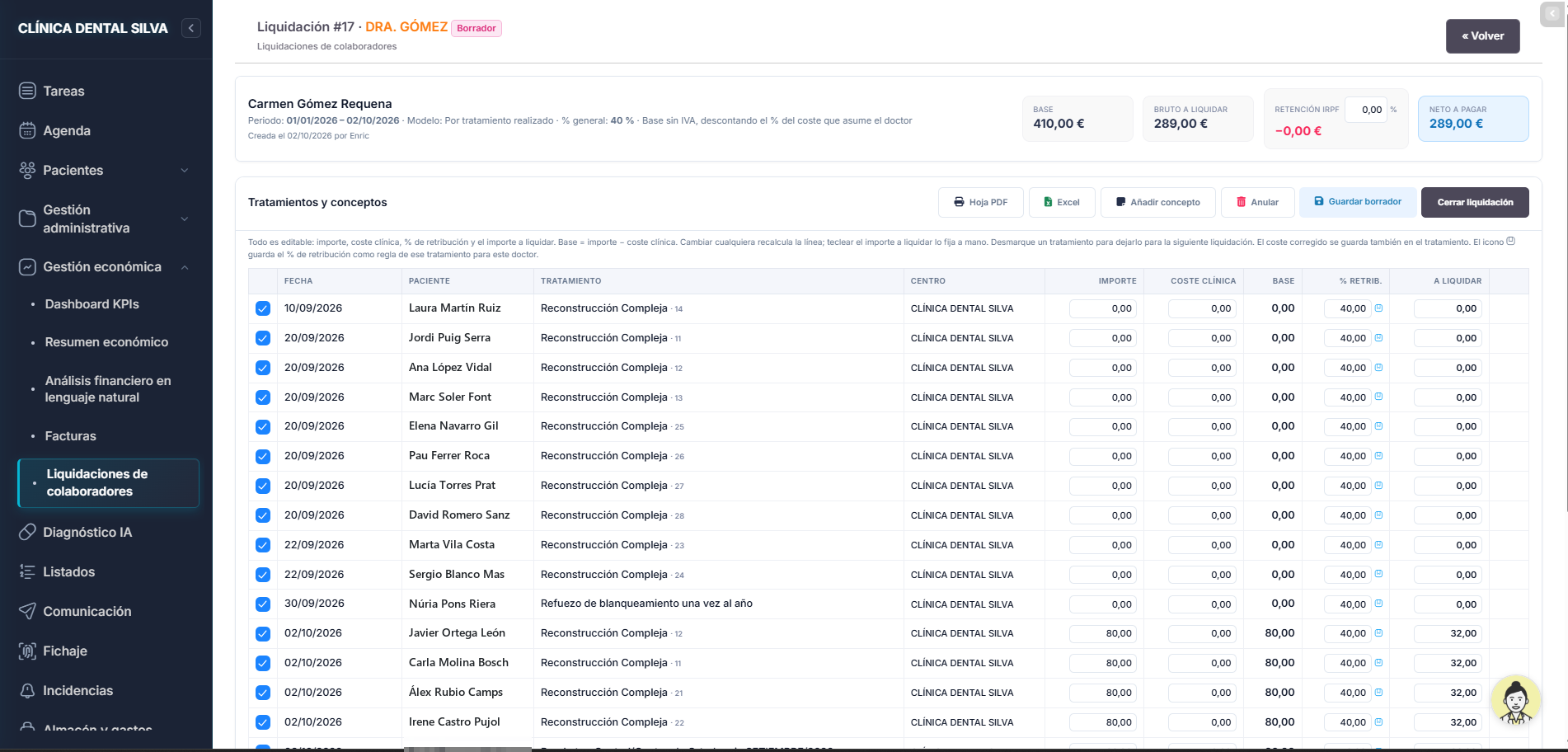Go back with the Volver button
Image resolution: width=1568 pixels, height=752 pixels.
(x=1482, y=36)
